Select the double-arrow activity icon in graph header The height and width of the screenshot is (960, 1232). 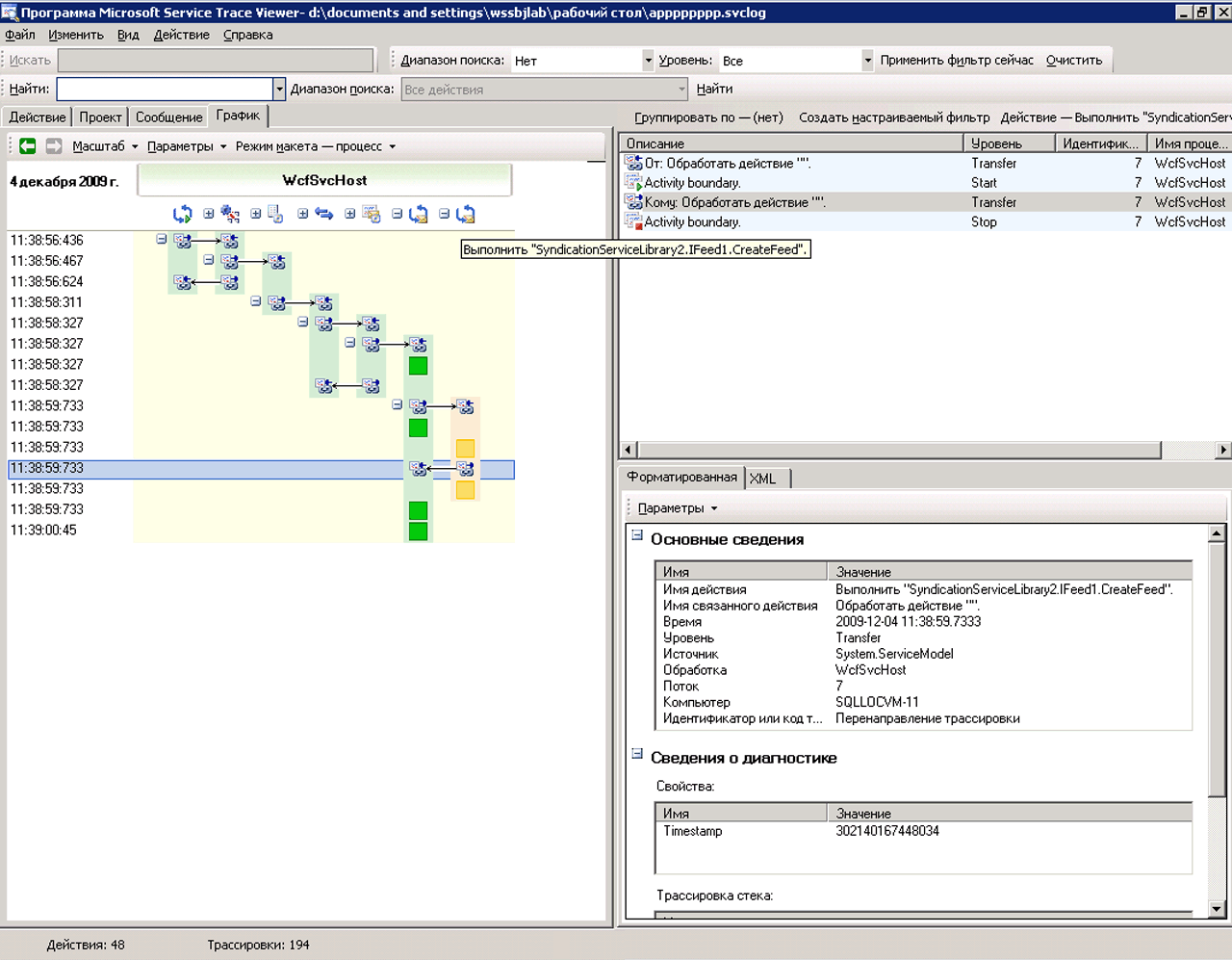(x=323, y=214)
